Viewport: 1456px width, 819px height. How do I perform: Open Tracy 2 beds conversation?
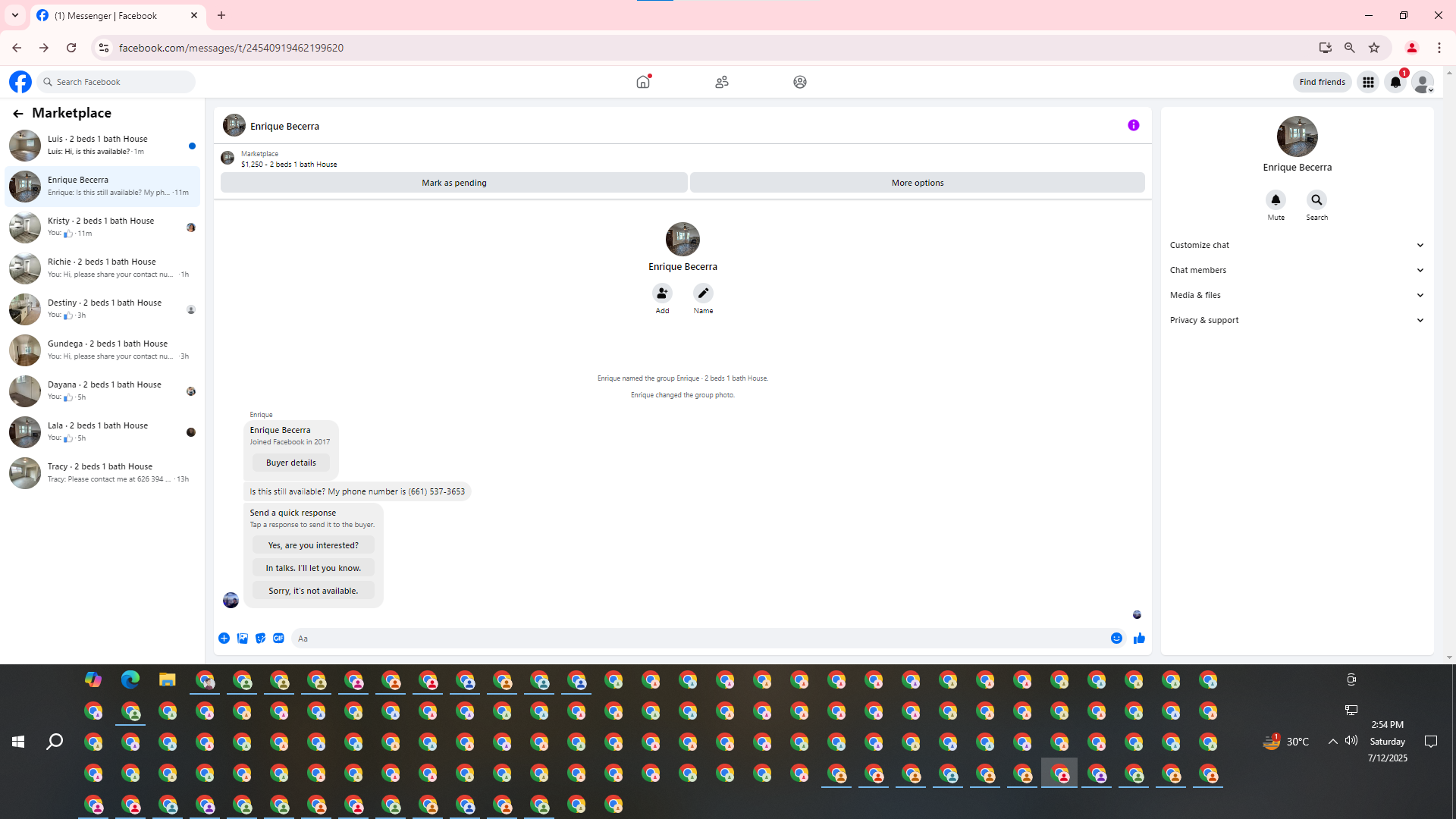point(102,472)
